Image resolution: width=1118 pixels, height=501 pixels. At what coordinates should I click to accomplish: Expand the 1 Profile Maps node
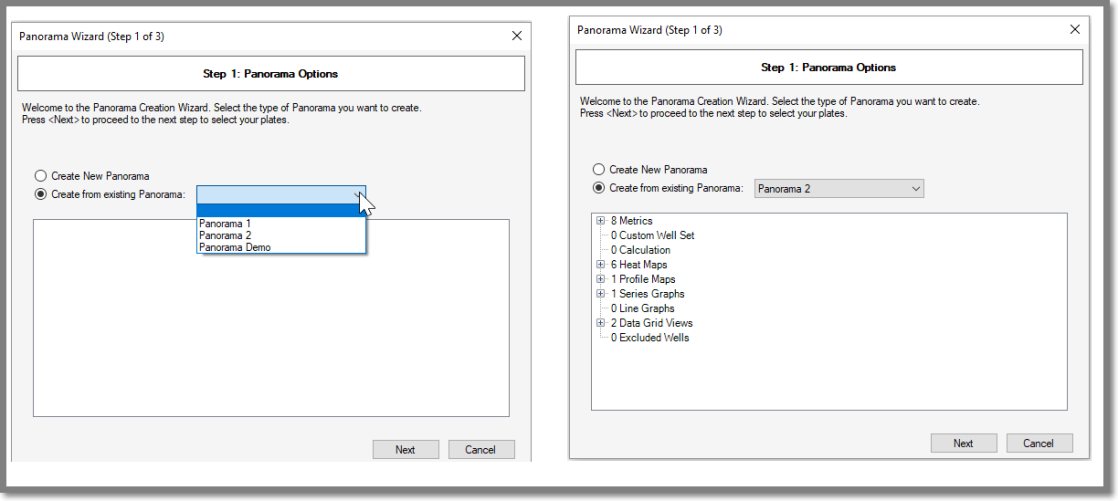point(600,279)
